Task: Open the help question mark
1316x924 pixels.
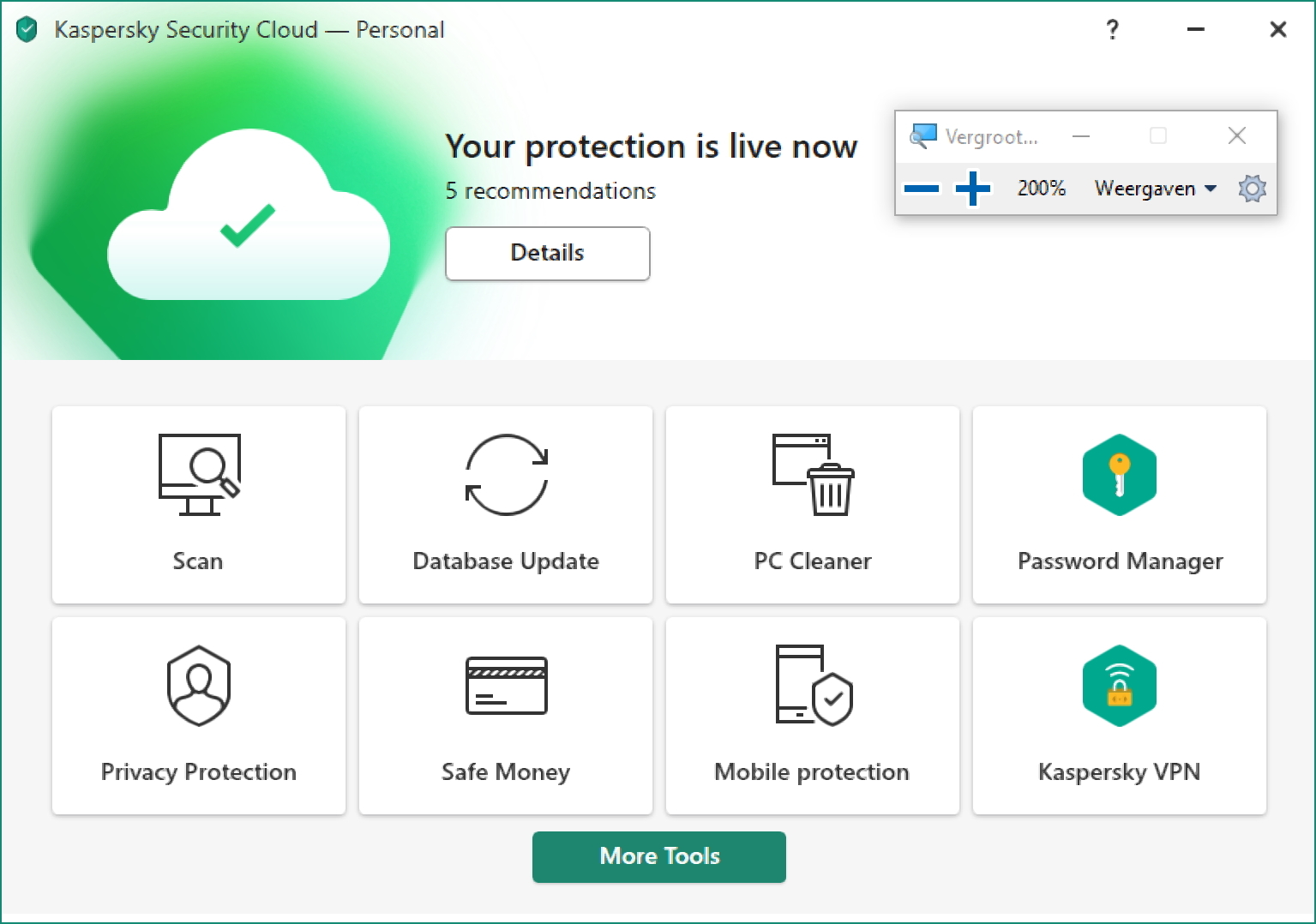Action: coord(1112,30)
